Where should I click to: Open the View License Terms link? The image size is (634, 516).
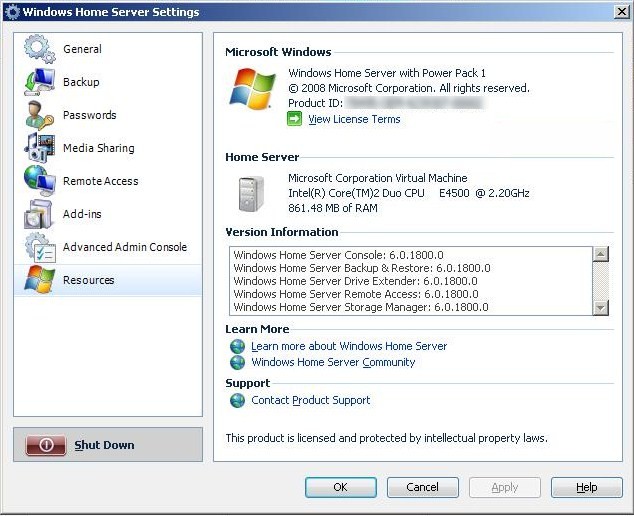(354, 119)
